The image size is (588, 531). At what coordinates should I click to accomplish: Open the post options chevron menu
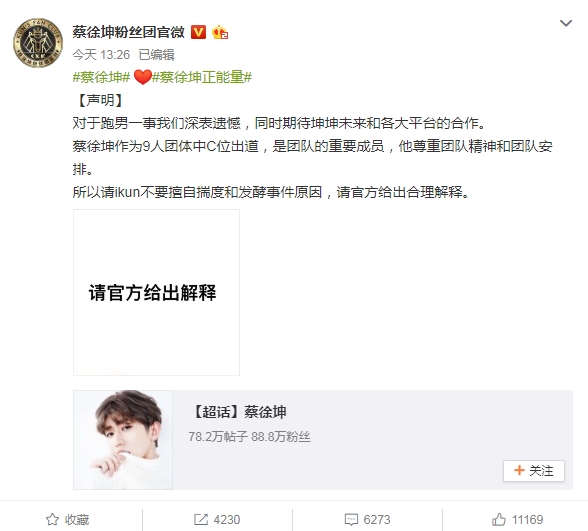pyautogui.click(x=566, y=23)
